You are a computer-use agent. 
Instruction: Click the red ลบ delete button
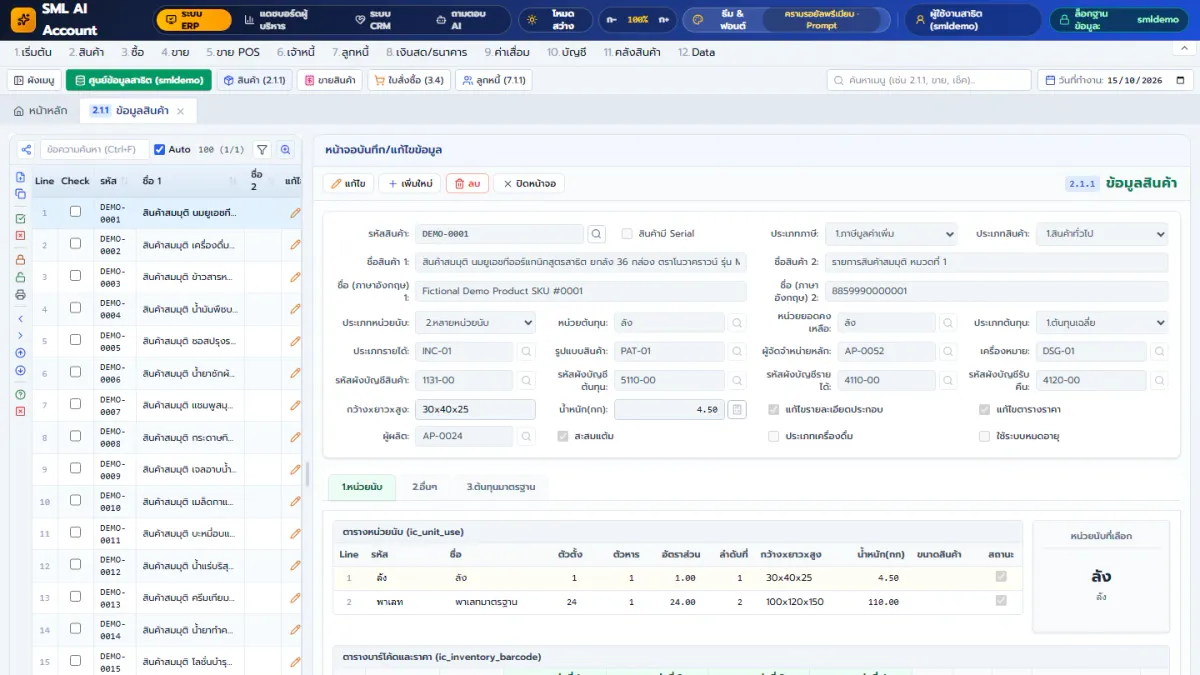467,183
